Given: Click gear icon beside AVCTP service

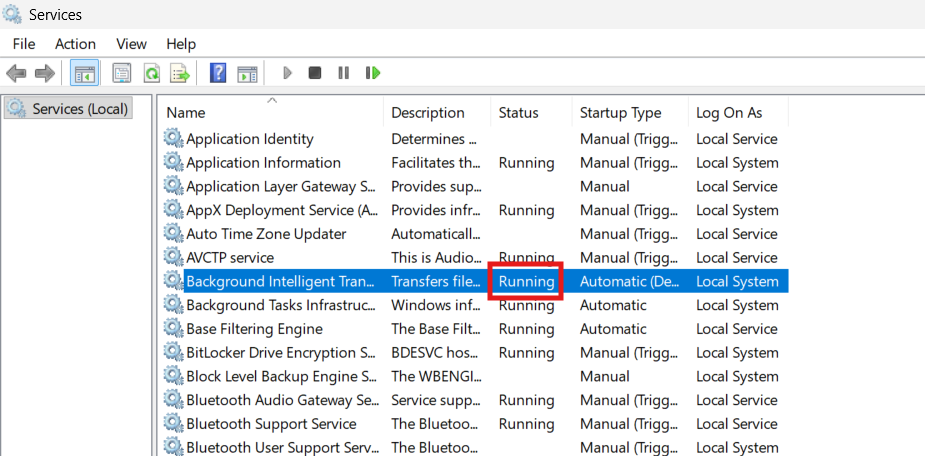Looking at the screenshot, I should (173, 257).
